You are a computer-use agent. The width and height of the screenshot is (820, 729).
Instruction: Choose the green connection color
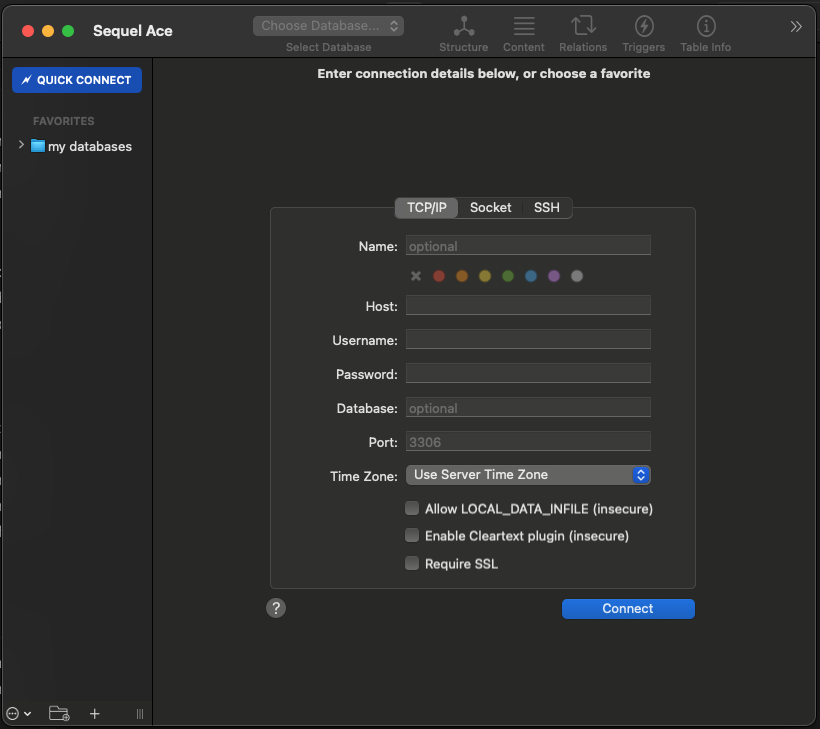click(x=508, y=276)
